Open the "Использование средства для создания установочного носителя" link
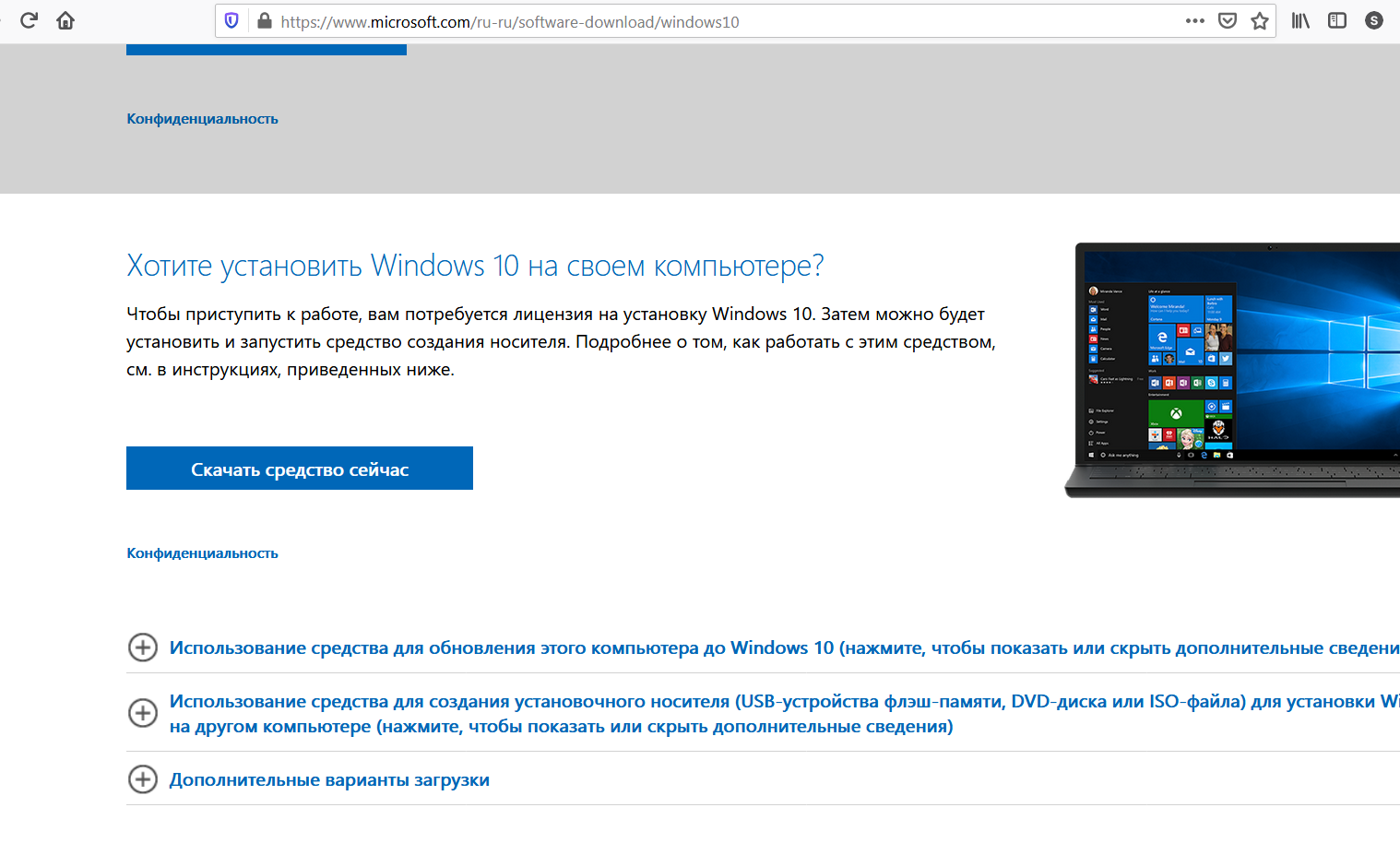 [x=785, y=714]
